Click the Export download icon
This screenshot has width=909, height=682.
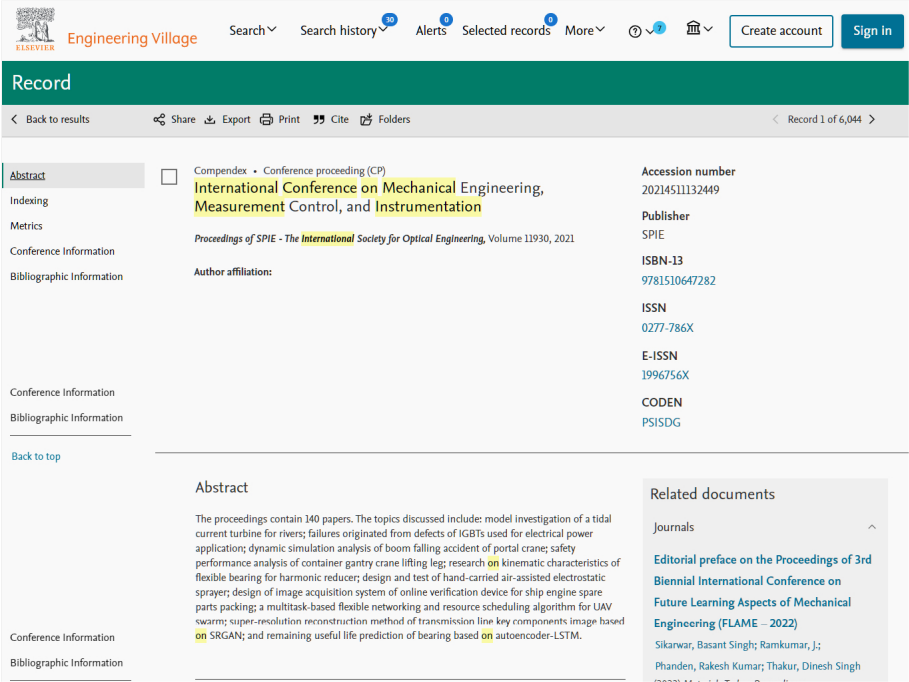(x=210, y=119)
